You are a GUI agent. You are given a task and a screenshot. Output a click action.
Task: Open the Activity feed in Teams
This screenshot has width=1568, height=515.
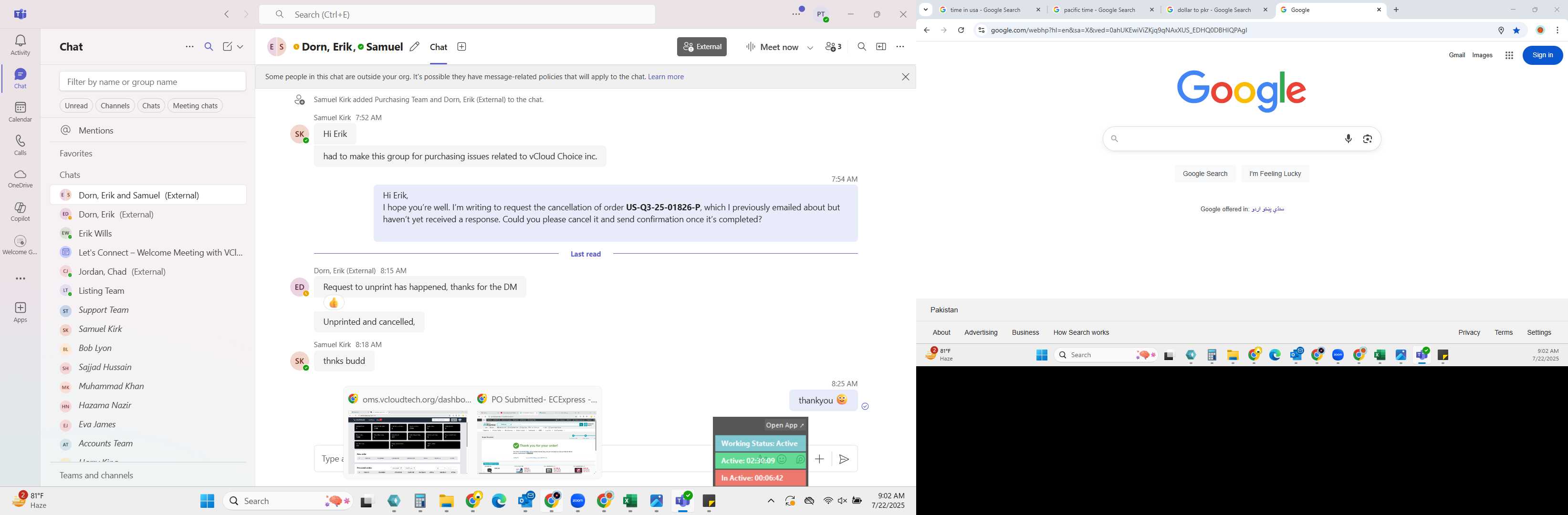(x=20, y=45)
